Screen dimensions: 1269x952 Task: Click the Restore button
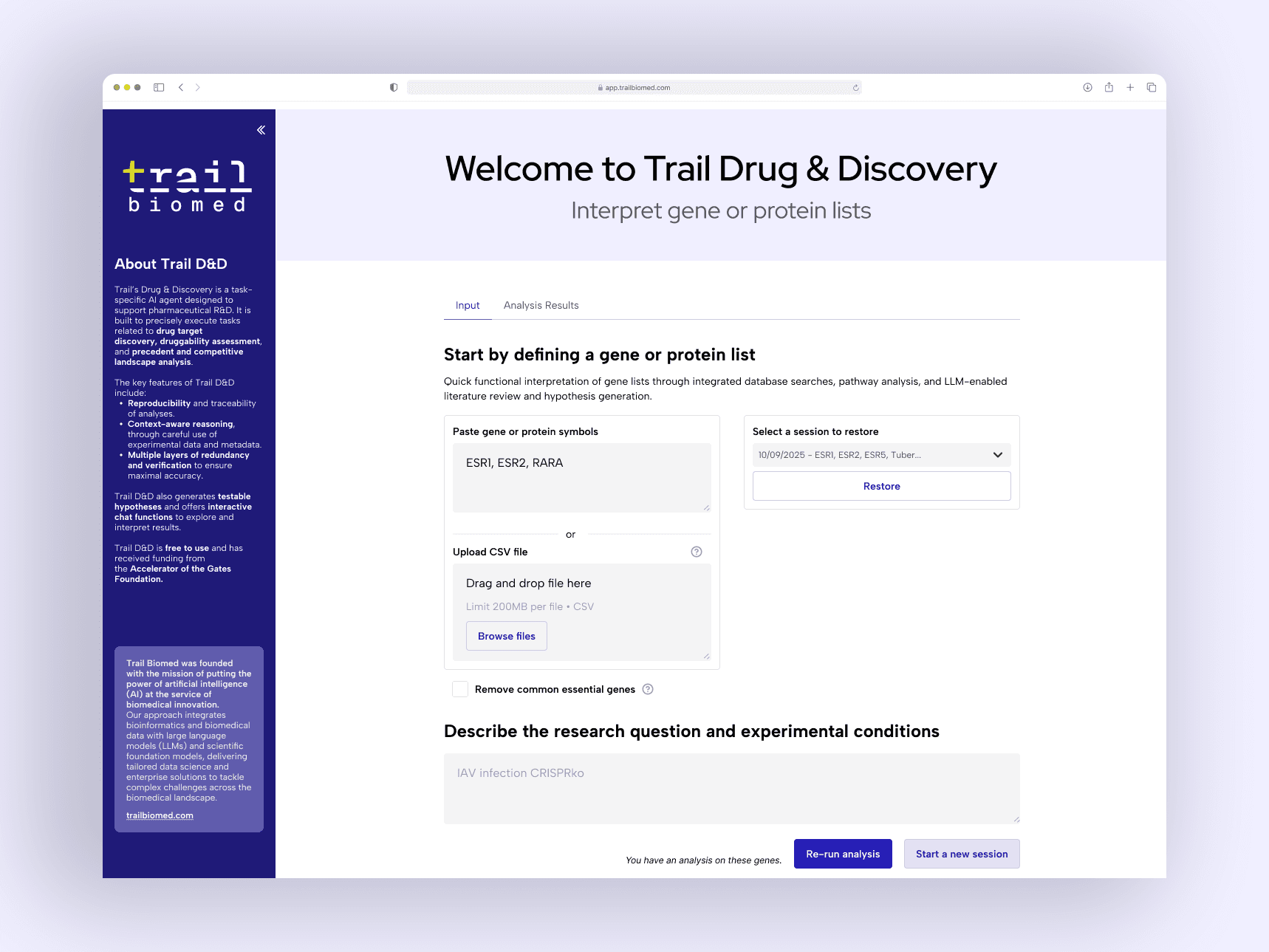(882, 486)
